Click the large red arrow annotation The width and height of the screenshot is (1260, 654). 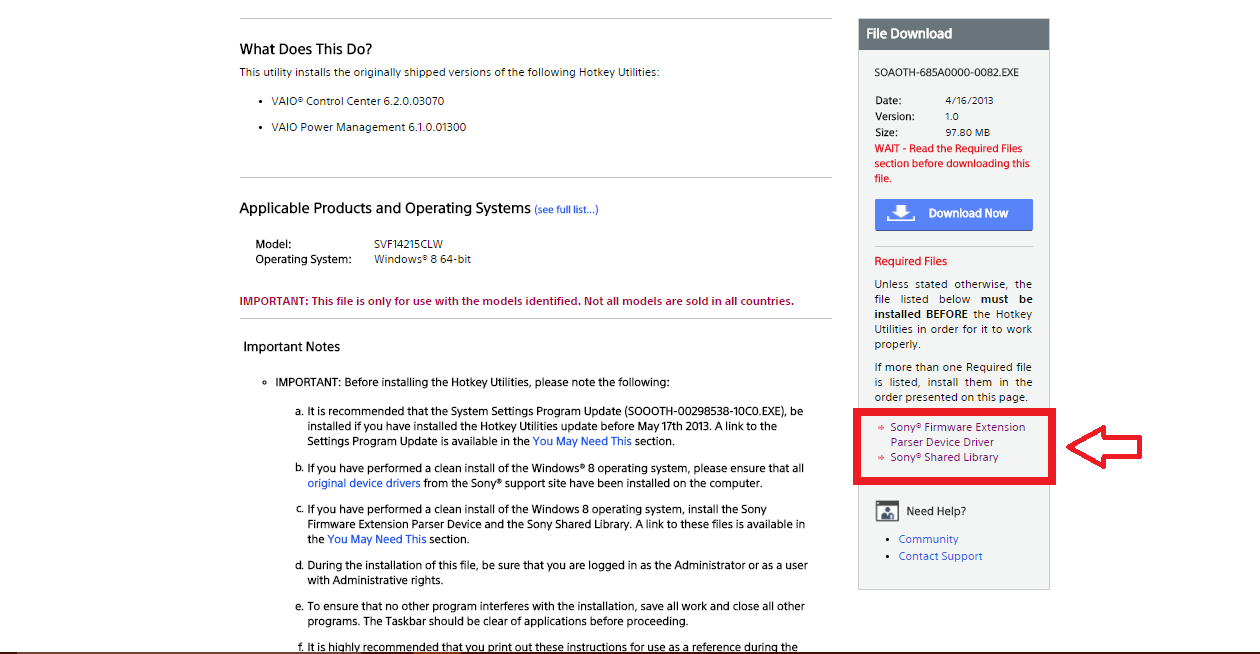[1104, 448]
